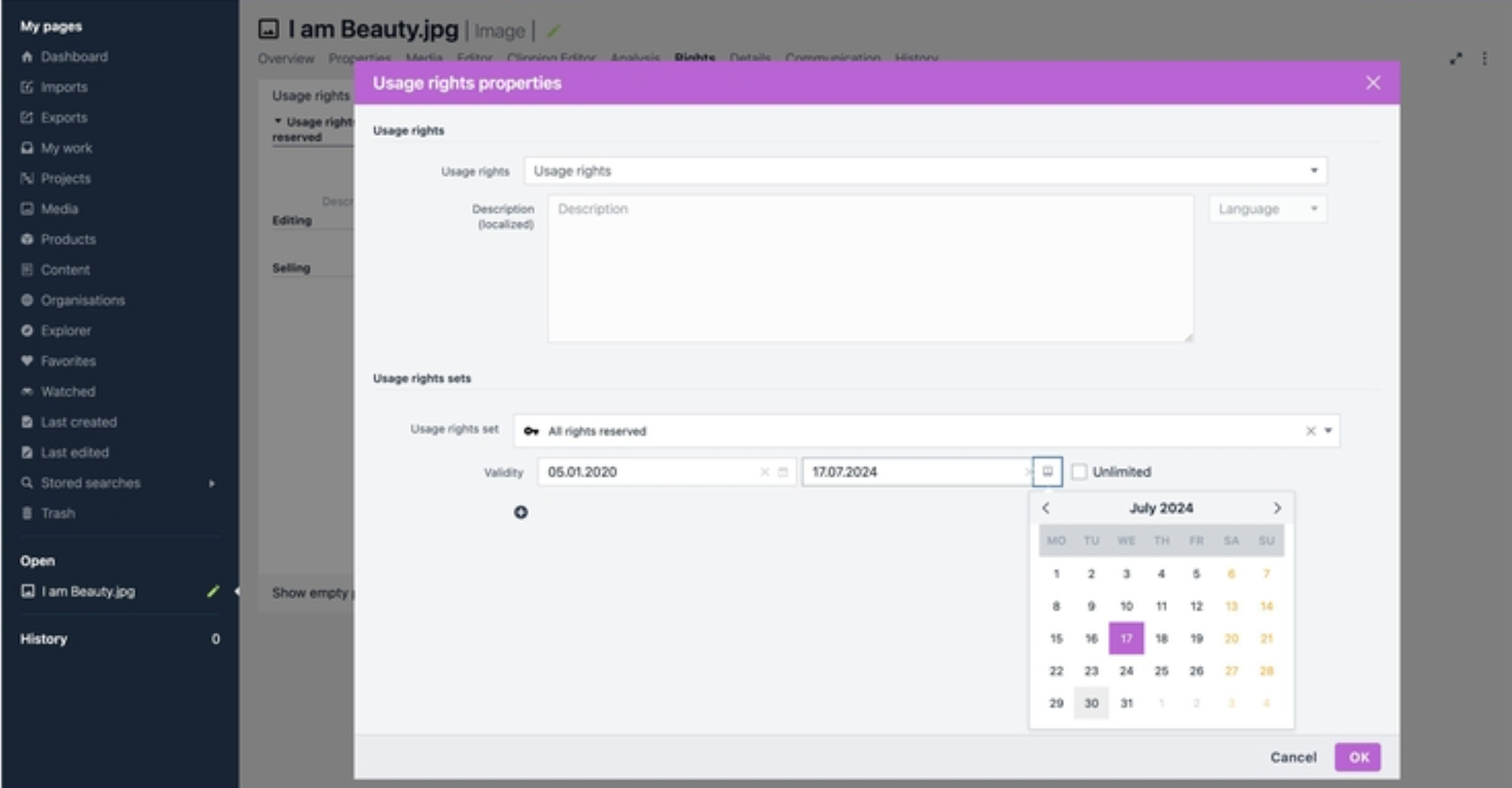Click the Exports sidebar icon
The height and width of the screenshot is (788, 1512).
[27, 117]
